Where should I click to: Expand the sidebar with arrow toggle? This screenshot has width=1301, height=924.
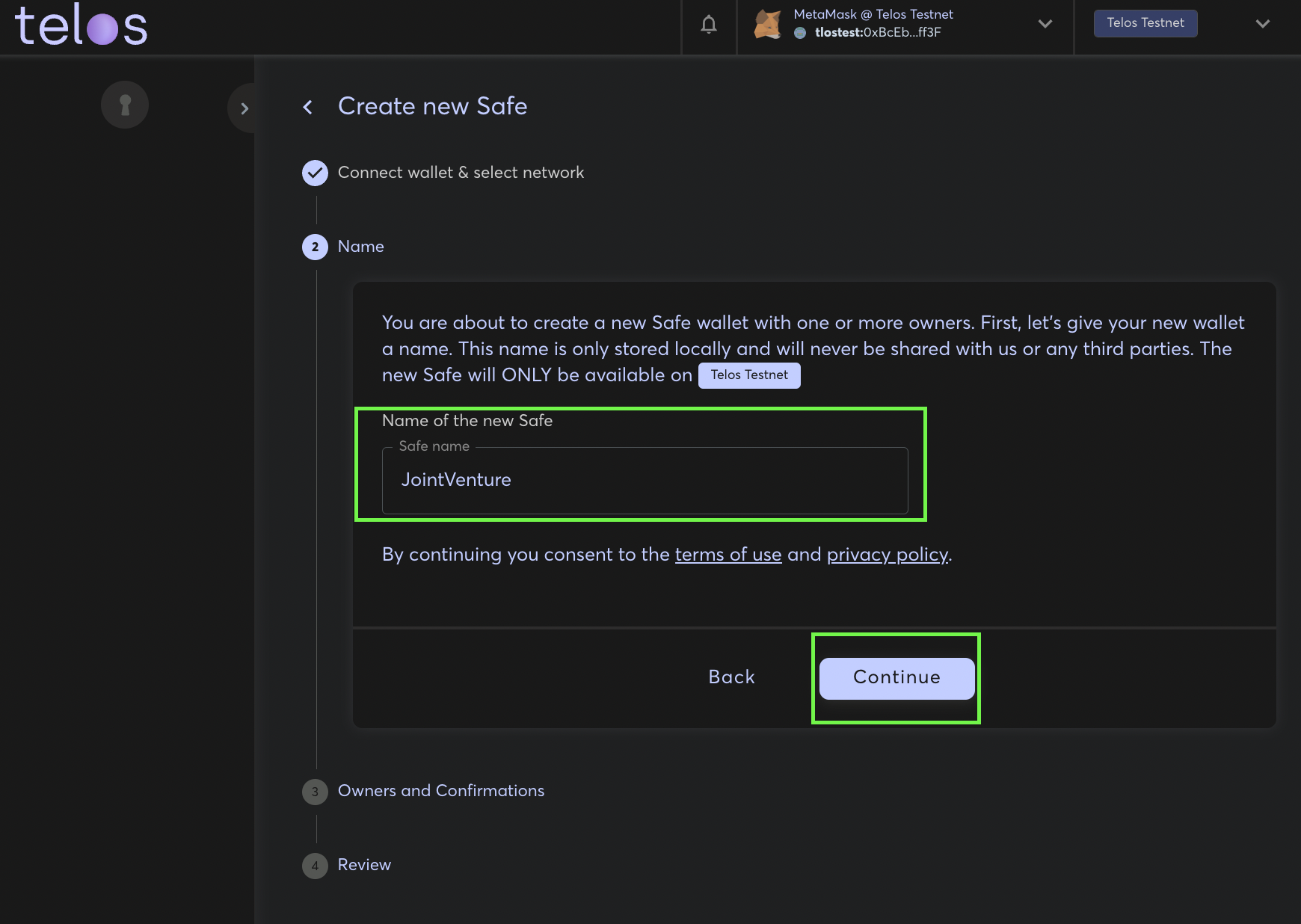coord(244,108)
